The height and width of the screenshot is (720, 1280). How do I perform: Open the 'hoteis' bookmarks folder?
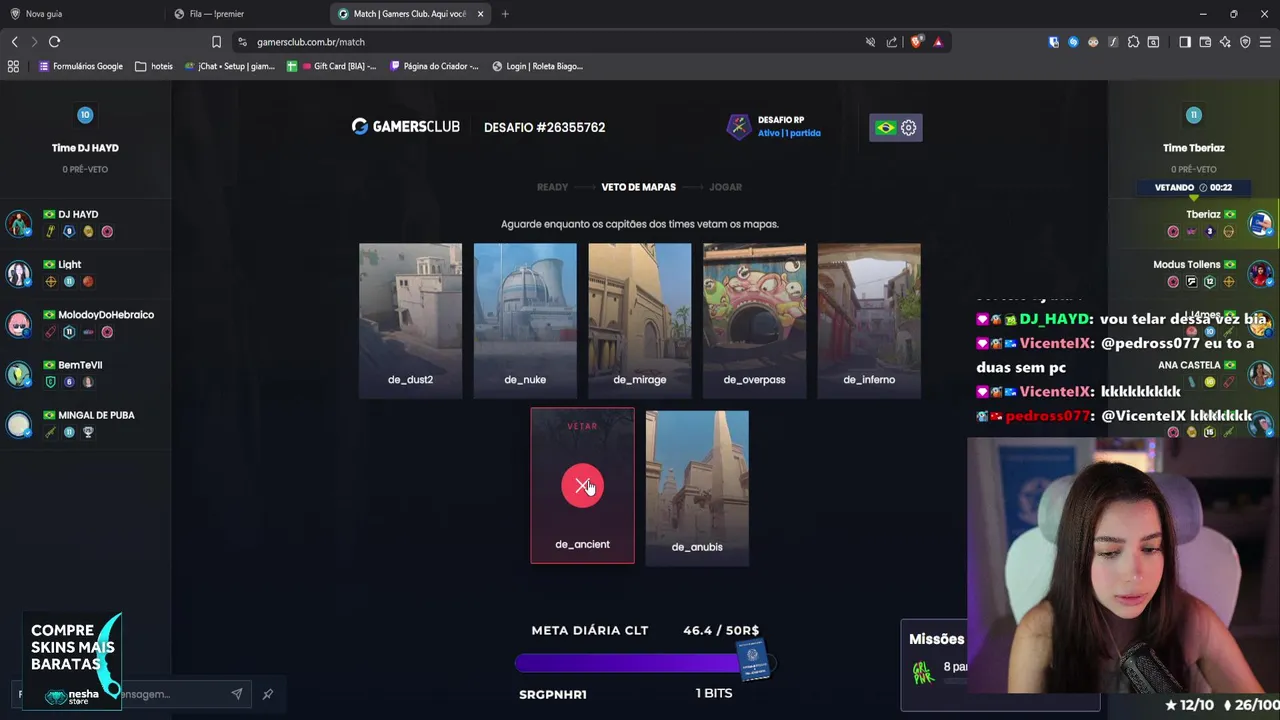154,66
